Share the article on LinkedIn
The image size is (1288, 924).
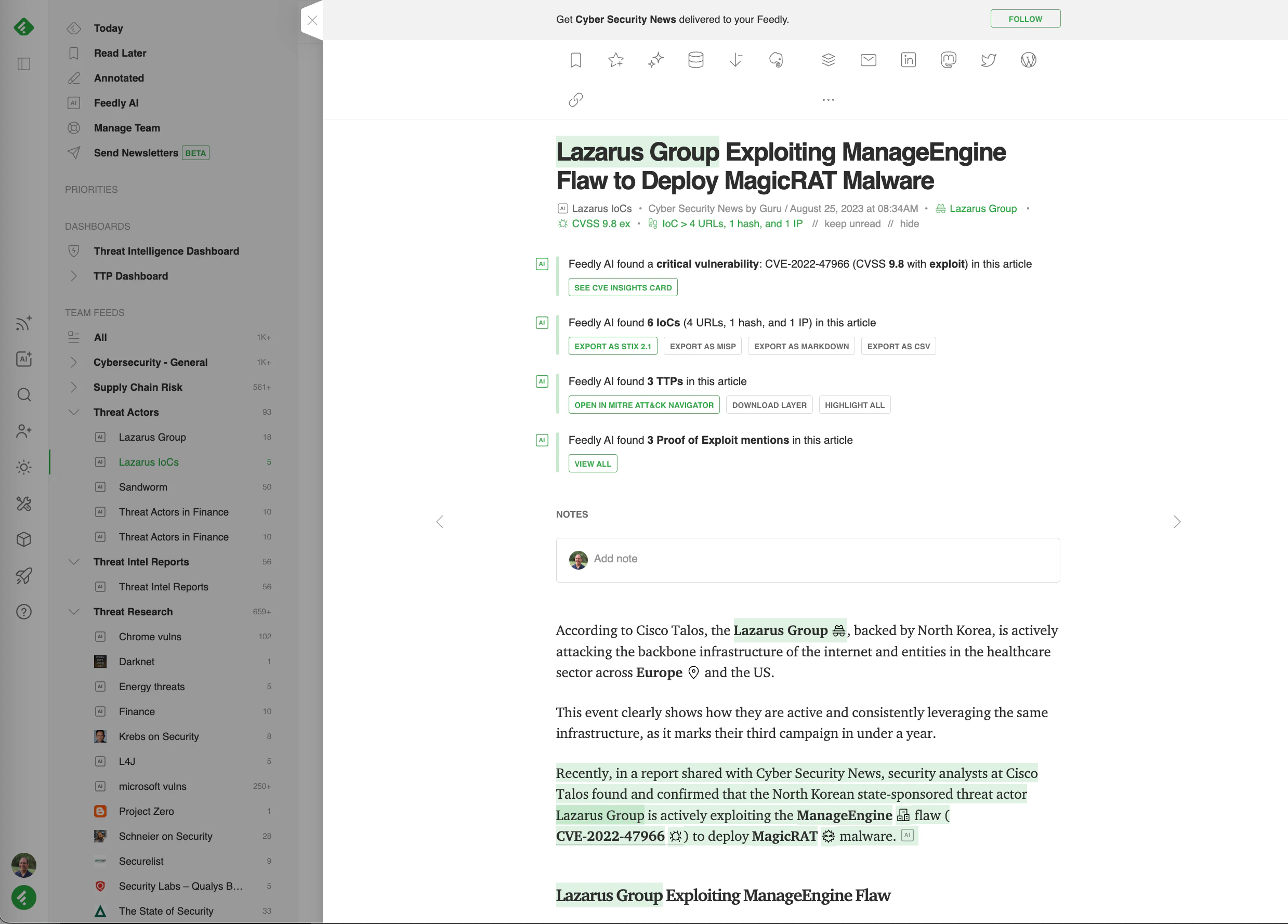908,60
